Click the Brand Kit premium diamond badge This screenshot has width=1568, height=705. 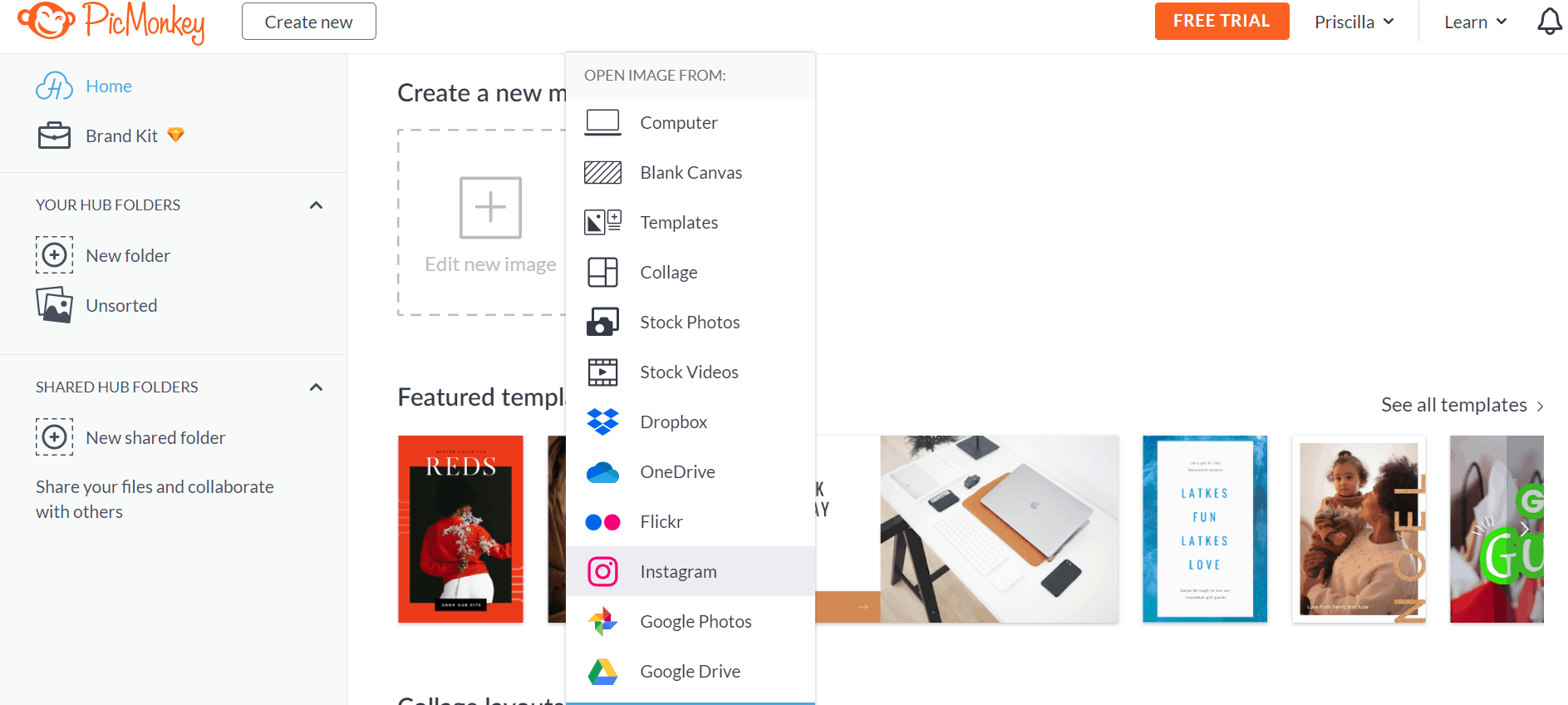[175, 135]
